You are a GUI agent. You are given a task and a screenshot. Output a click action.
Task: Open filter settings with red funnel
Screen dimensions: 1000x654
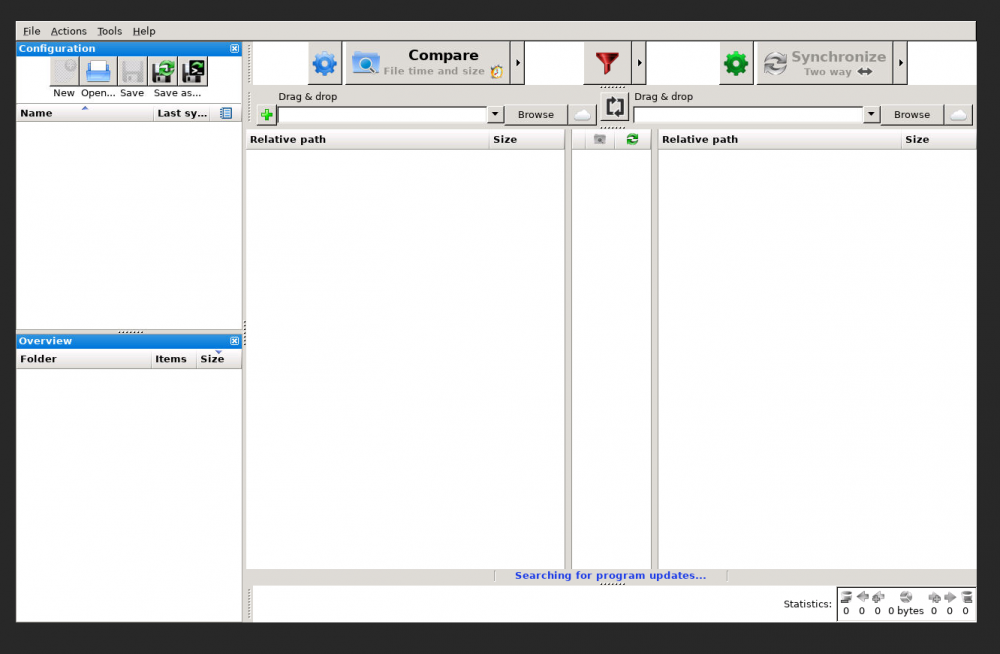(x=607, y=63)
